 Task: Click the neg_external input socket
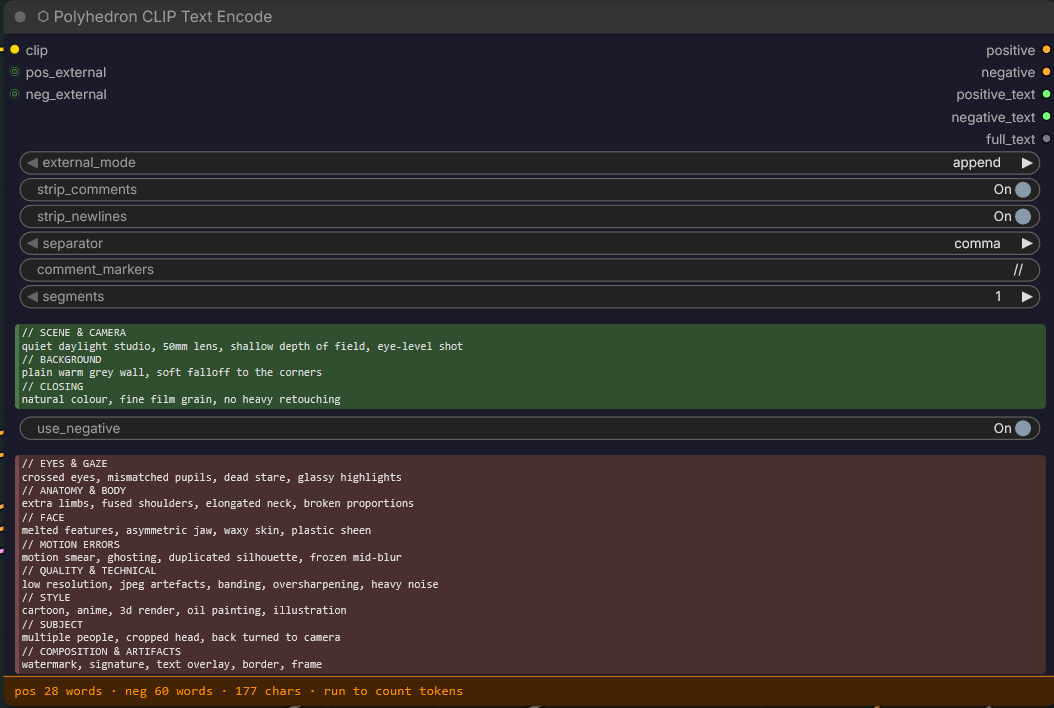point(15,94)
